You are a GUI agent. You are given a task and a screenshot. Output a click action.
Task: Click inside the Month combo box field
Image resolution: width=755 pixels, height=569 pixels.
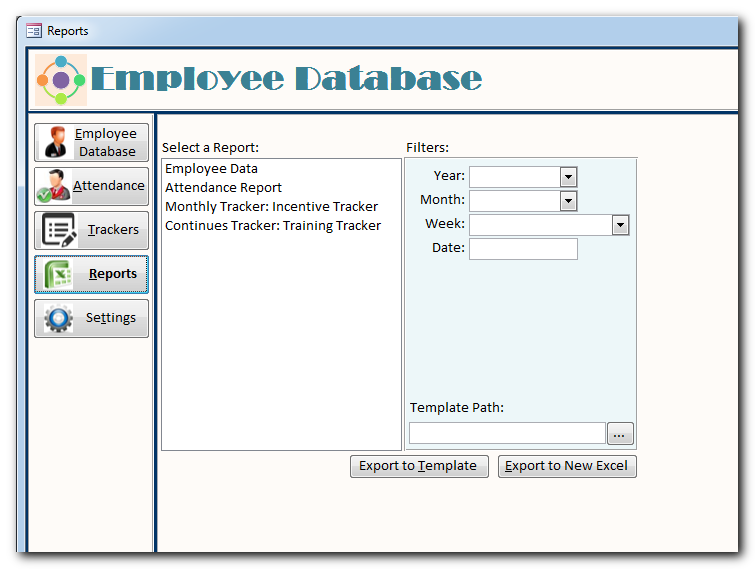click(x=515, y=201)
